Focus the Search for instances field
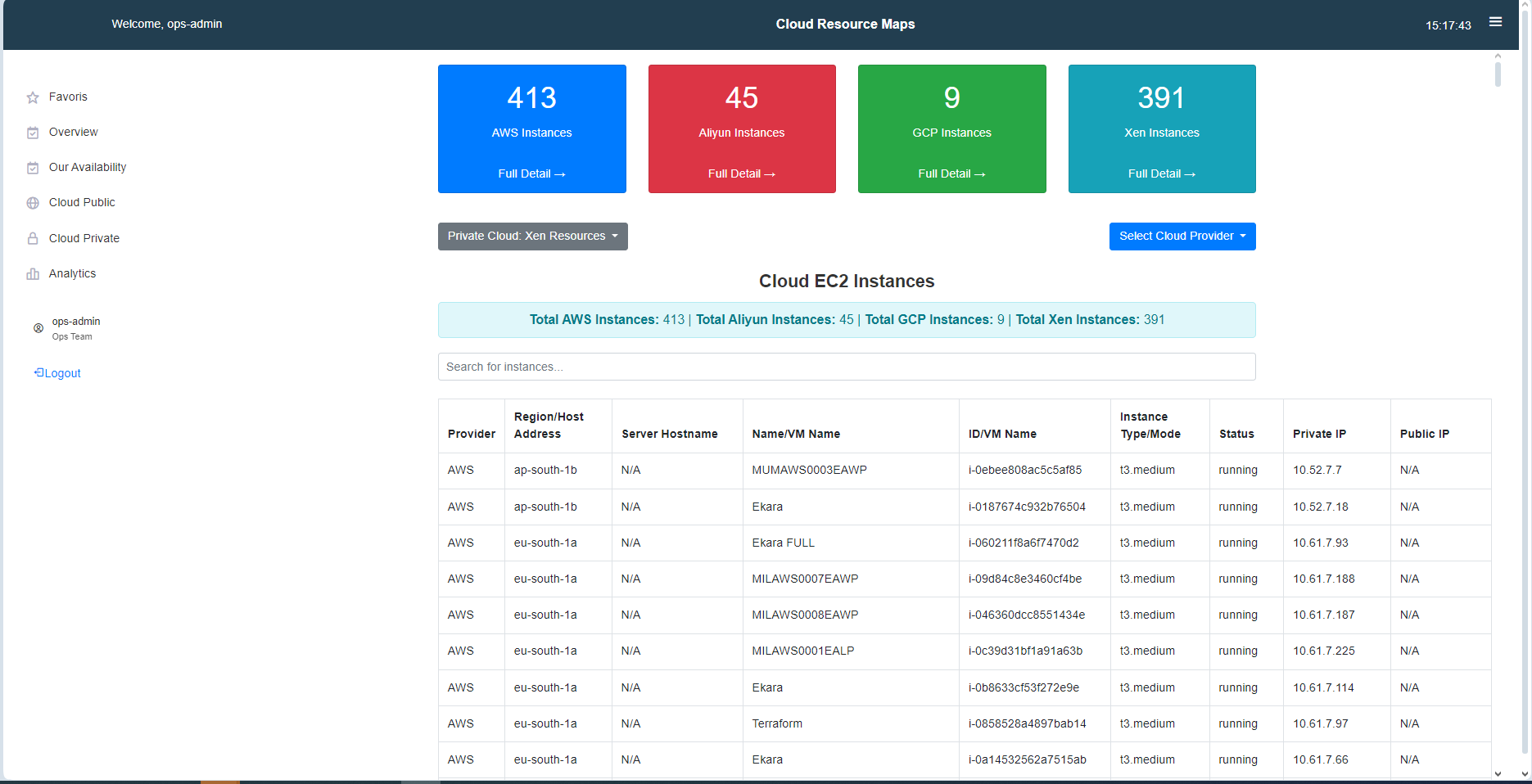Image resolution: width=1532 pixels, height=784 pixels. pos(847,367)
